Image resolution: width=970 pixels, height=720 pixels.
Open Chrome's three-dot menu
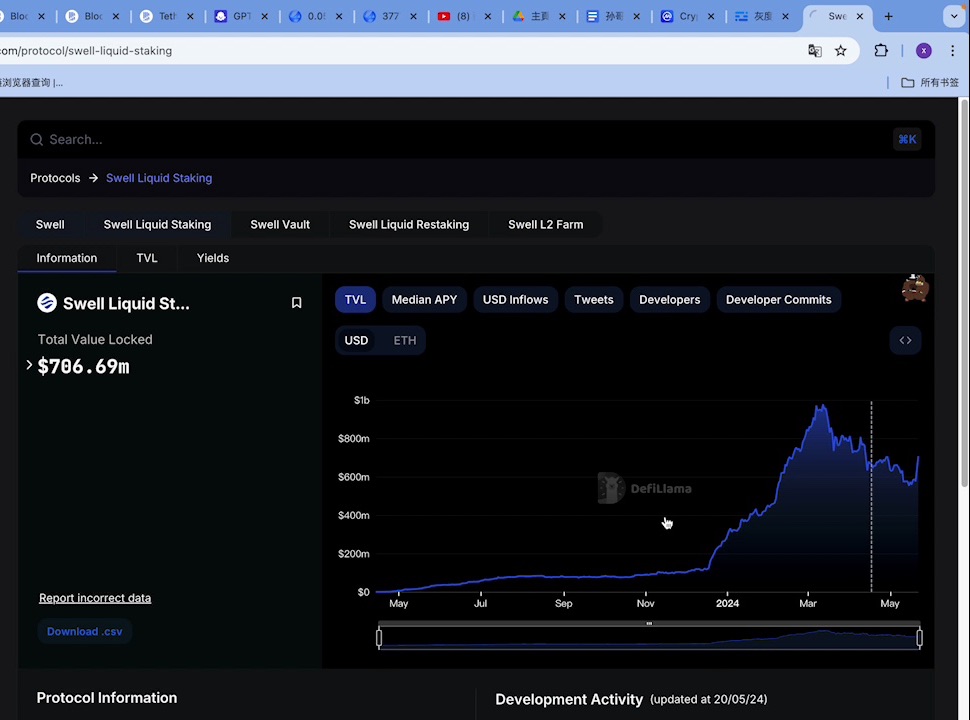[953, 51]
